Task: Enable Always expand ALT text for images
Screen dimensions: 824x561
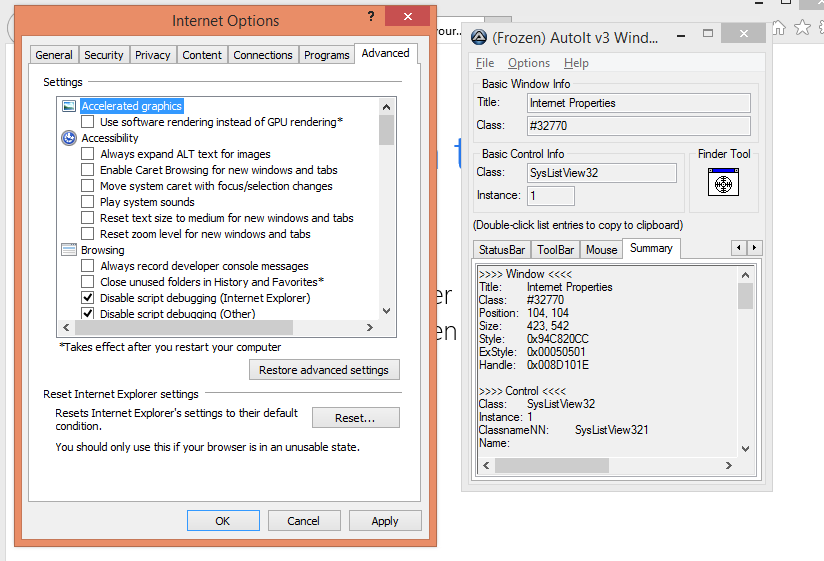Action: pos(88,154)
